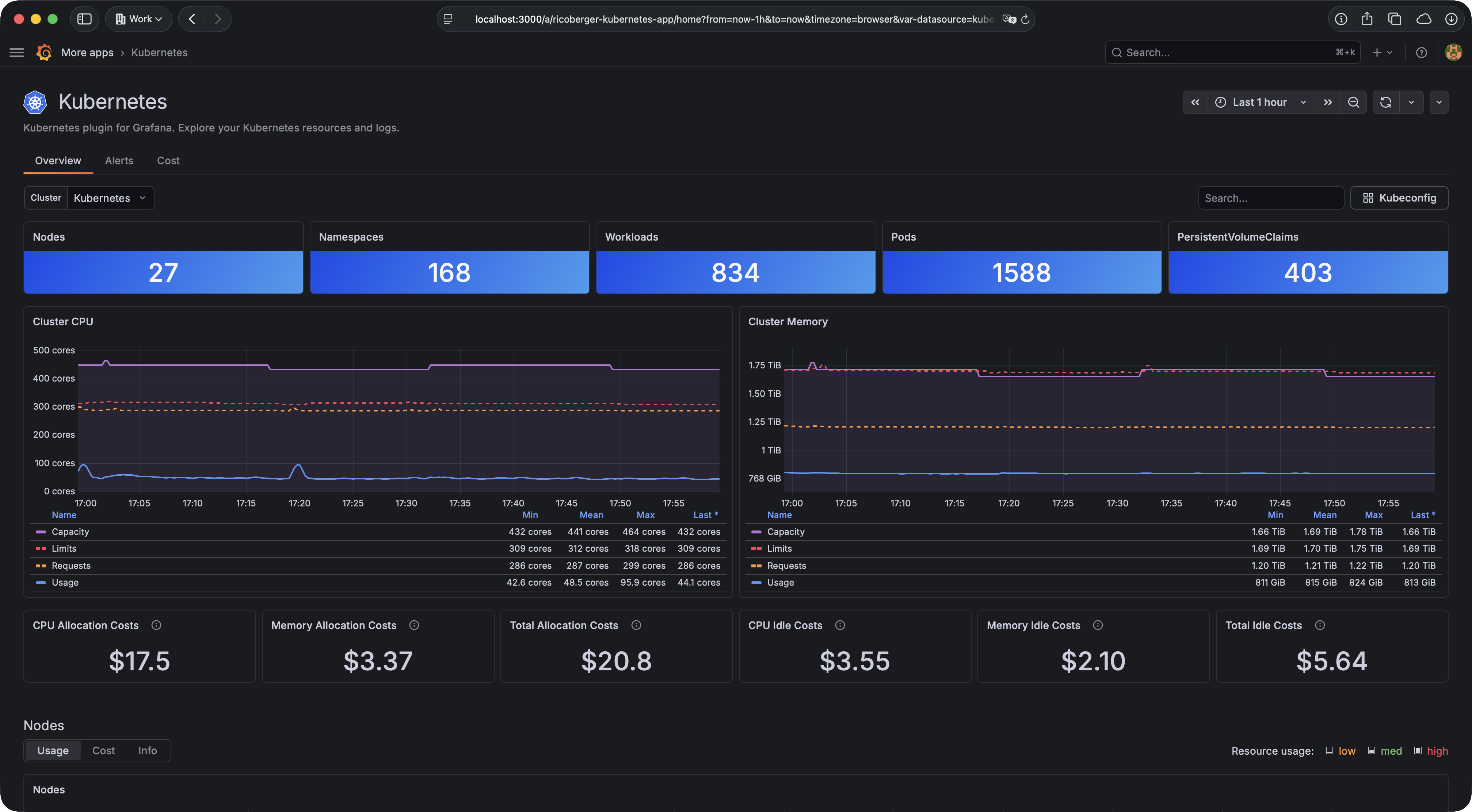Image resolution: width=1472 pixels, height=812 pixels.
Task: Show info for Total Idle Costs
Action: click(1320, 625)
